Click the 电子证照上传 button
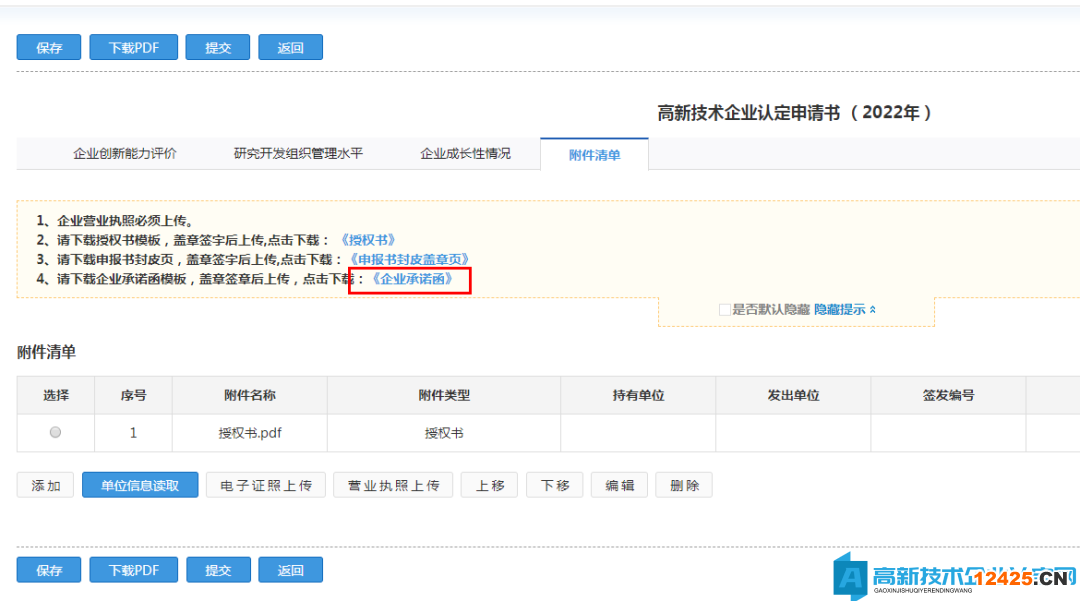 click(x=265, y=484)
